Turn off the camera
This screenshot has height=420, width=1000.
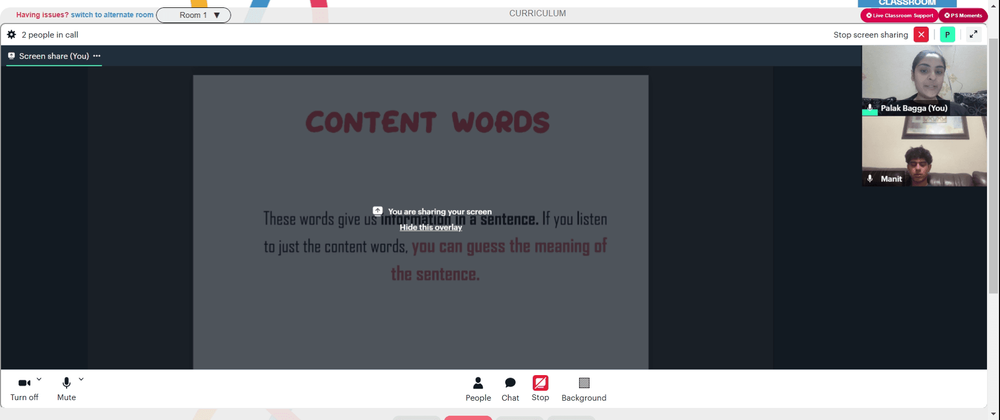click(24, 389)
